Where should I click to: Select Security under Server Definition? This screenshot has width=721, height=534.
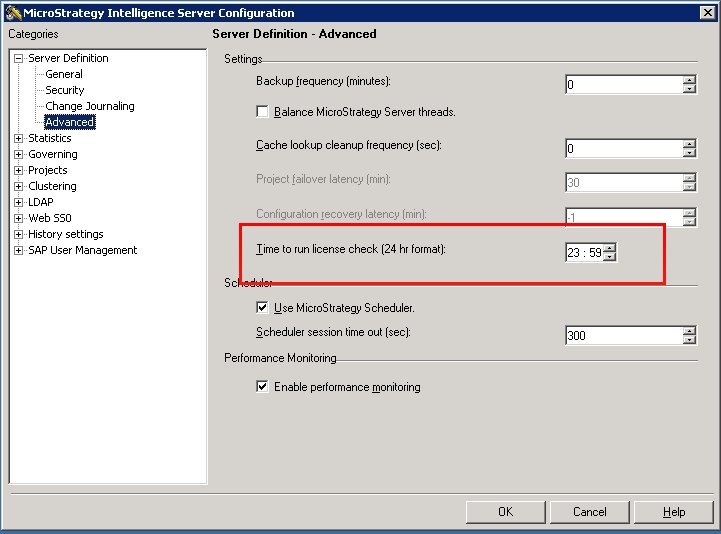[x=65, y=90]
